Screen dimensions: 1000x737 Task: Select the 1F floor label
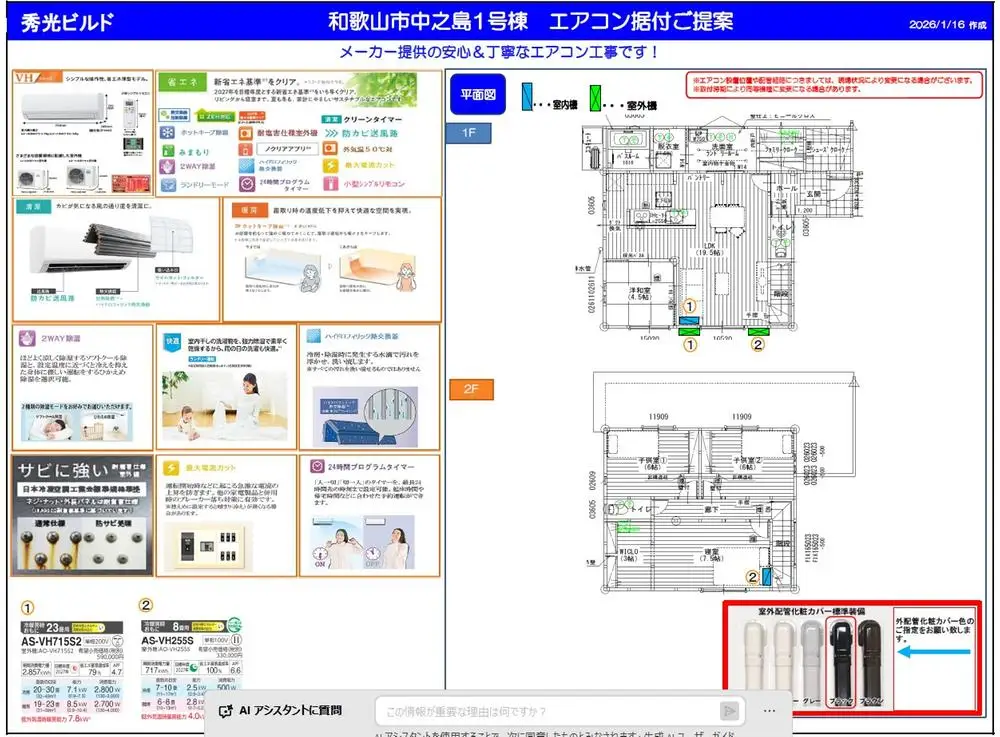tap(469, 133)
